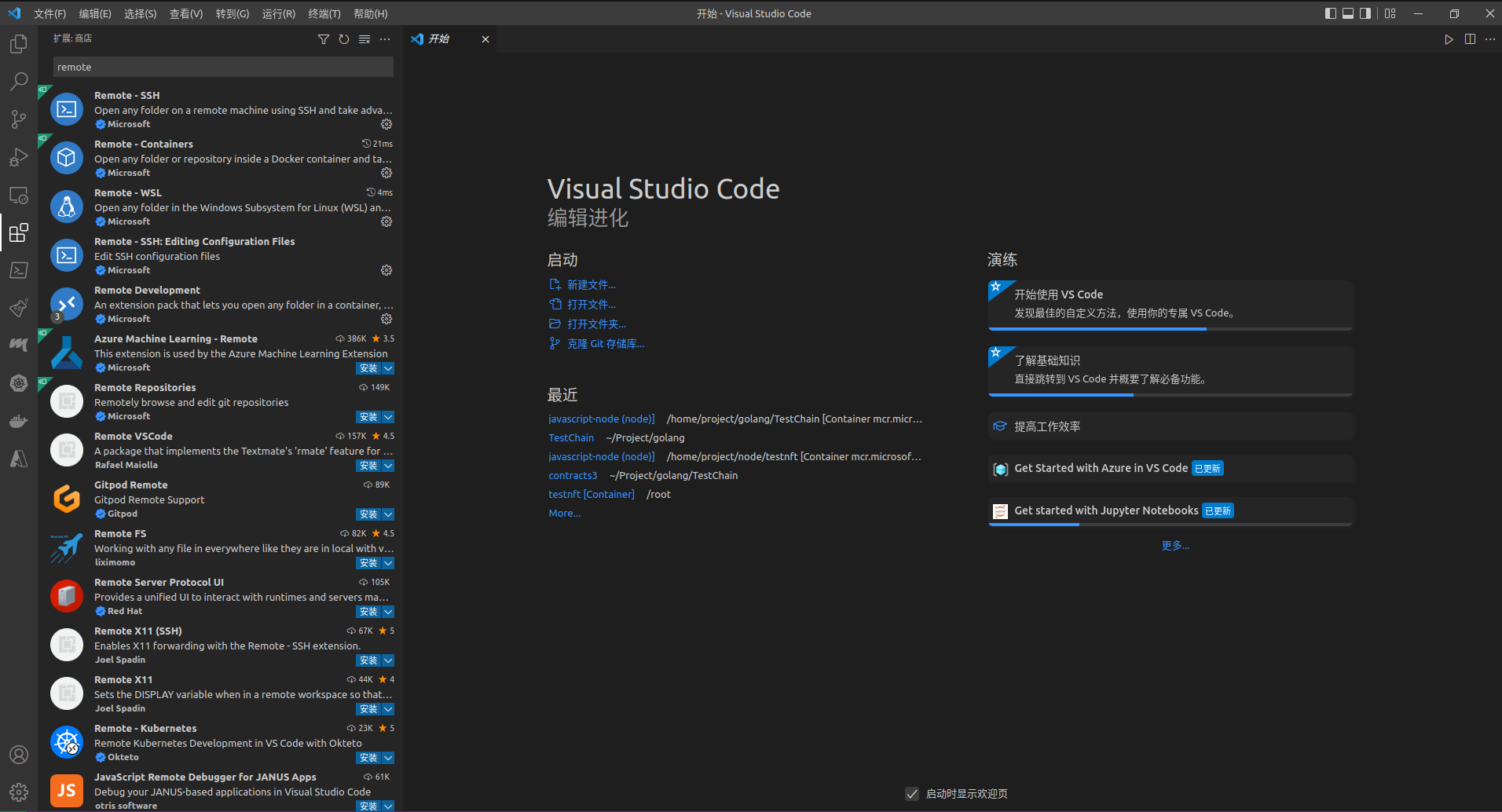Open the 文件(F) menu
This screenshot has height=812, width=1502.
point(49,13)
